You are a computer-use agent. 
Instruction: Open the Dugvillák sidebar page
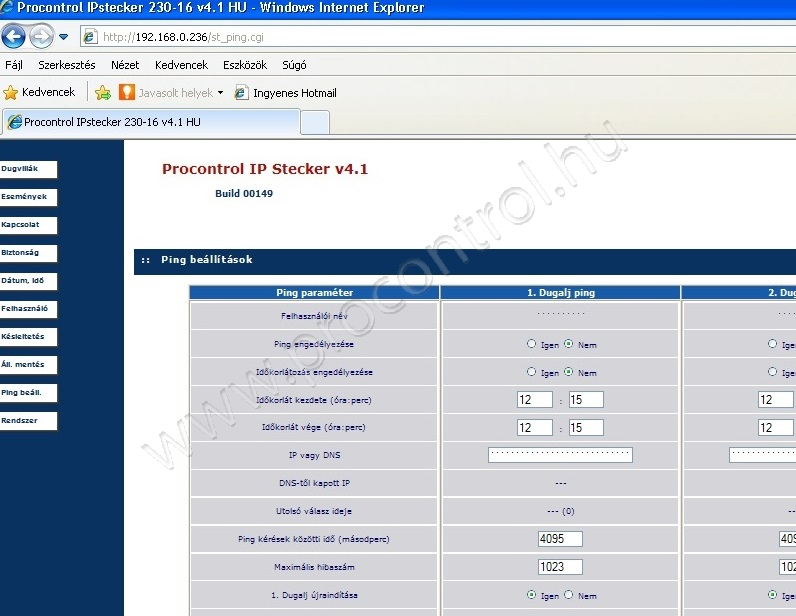coord(28,169)
